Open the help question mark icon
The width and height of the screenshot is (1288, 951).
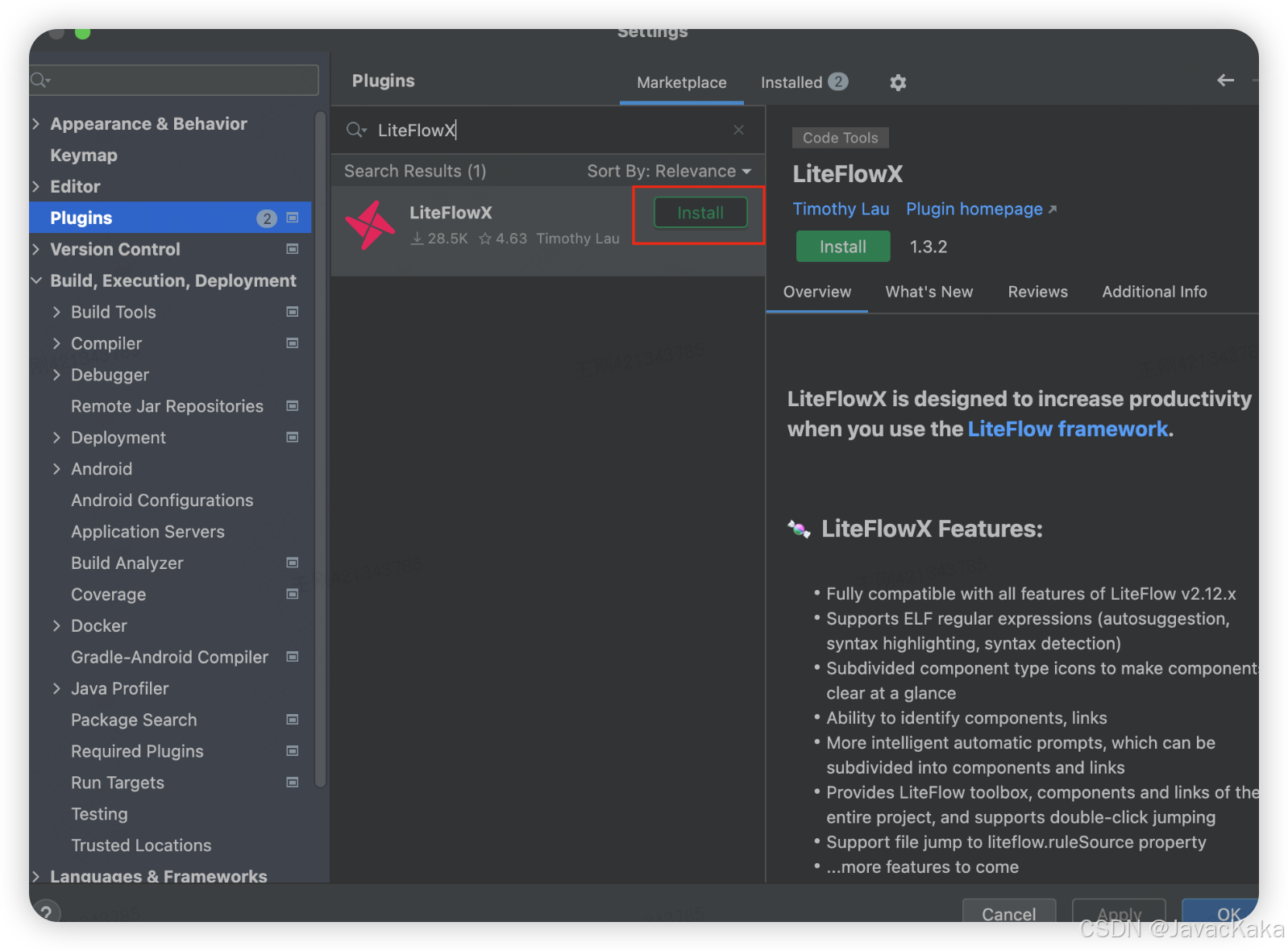point(46,912)
